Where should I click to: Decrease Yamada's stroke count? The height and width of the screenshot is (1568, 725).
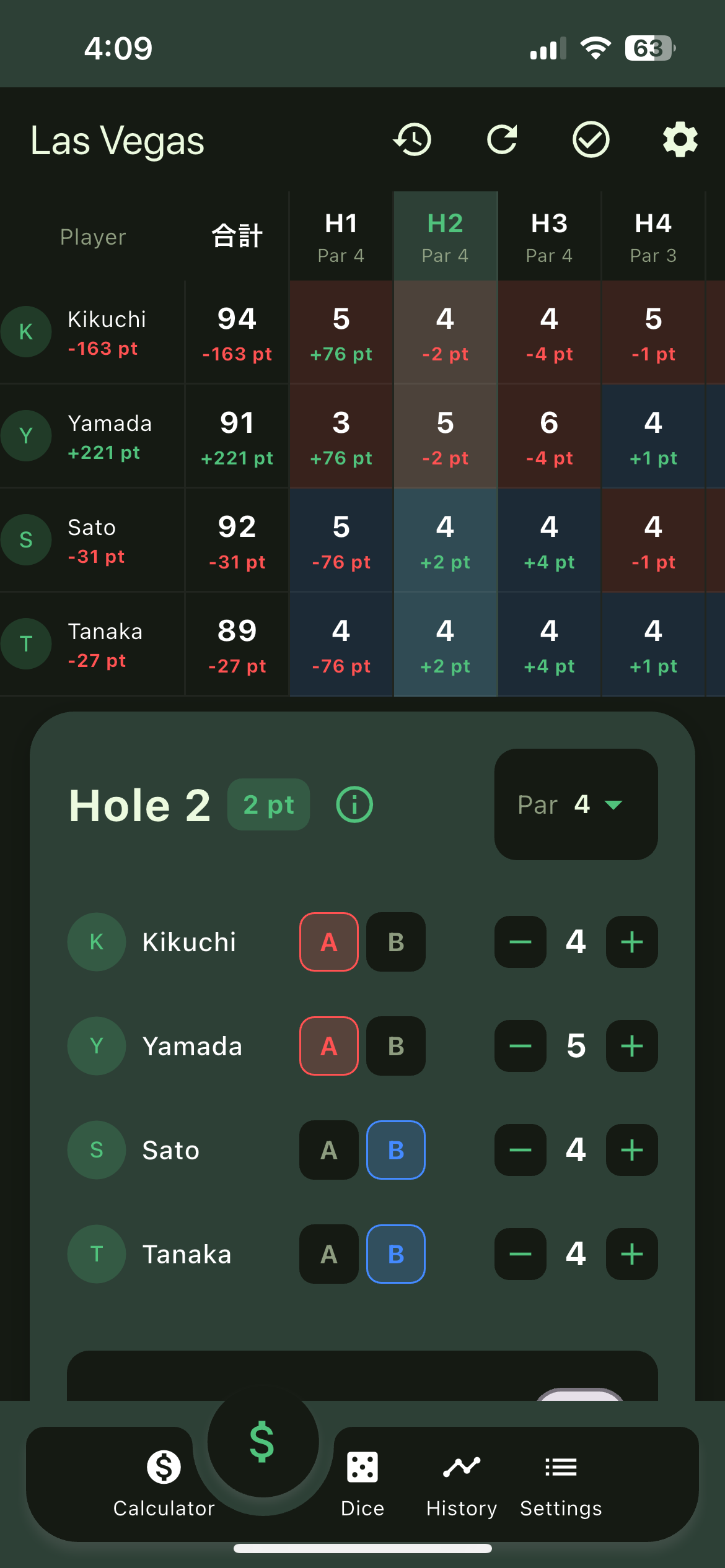point(521,1046)
